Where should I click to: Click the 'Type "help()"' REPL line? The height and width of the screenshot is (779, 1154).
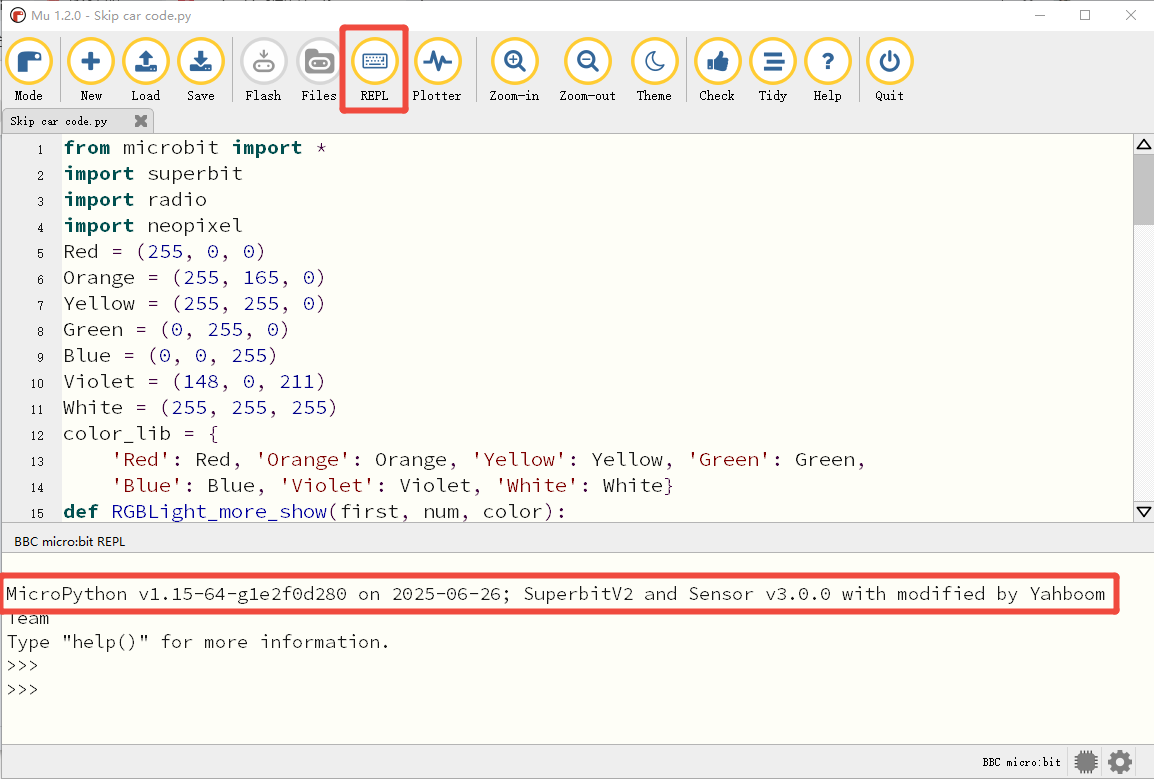pyautogui.click(x=197, y=642)
